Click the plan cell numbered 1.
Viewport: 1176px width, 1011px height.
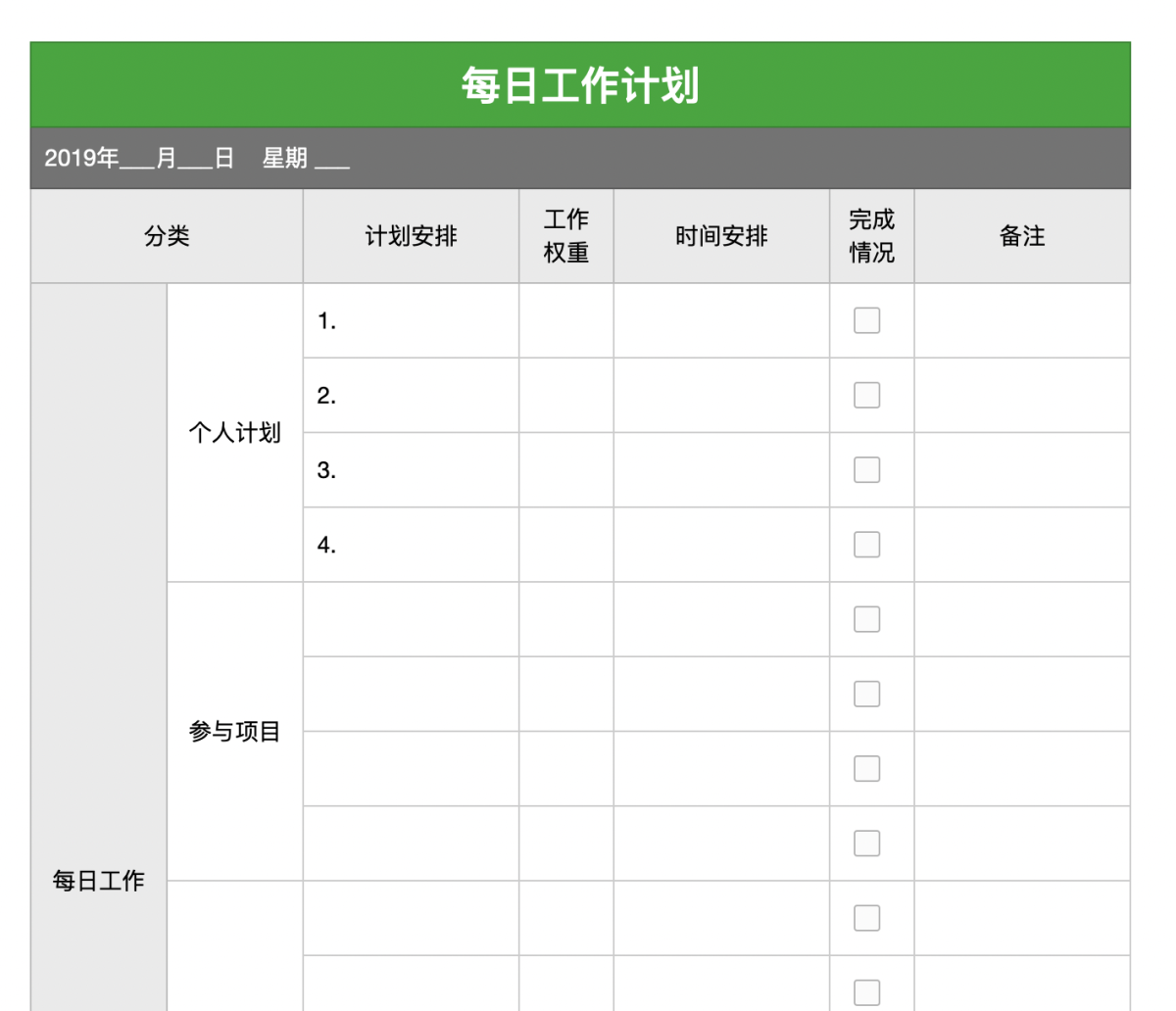[411, 320]
